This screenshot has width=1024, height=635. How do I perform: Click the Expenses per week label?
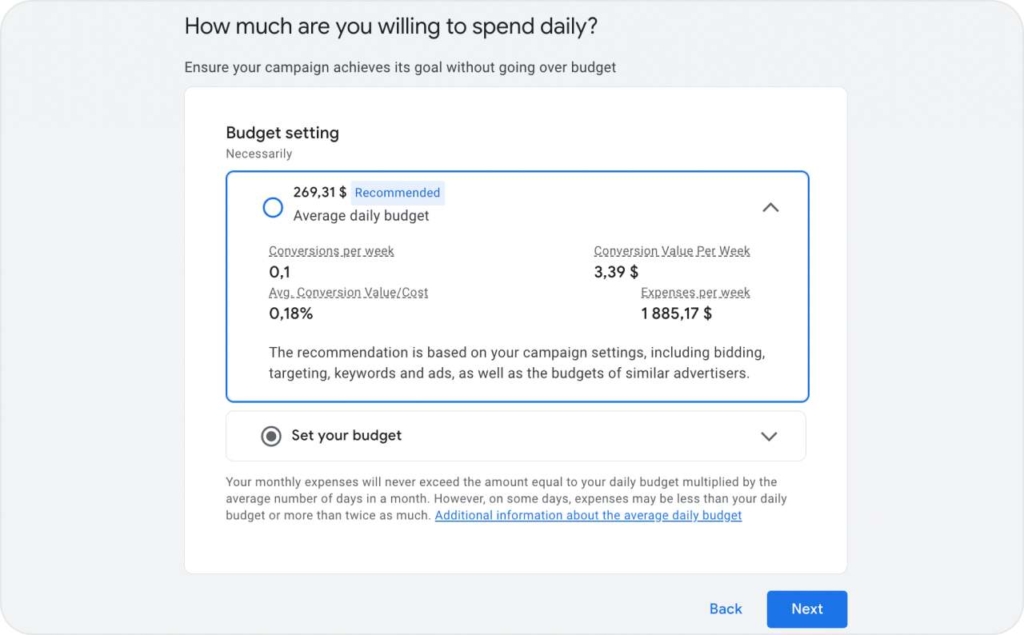[x=695, y=292]
